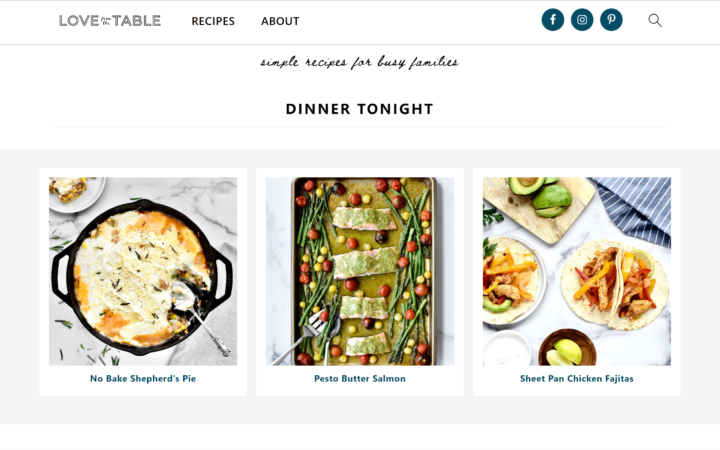This screenshot has height=450, width=720.
Task: Follow the Pesto Butter Salmon title link
Action: point(360,379)
